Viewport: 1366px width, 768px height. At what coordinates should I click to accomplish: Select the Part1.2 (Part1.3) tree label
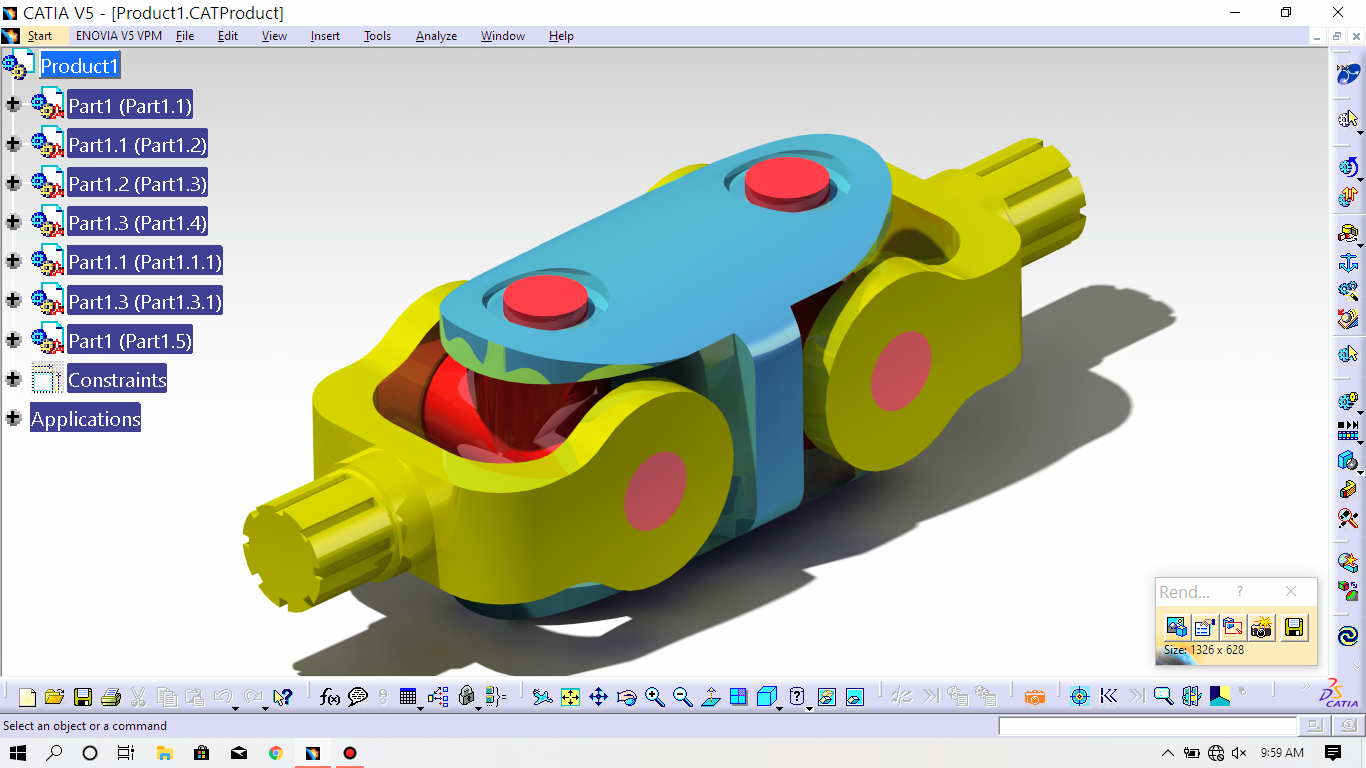137,183
